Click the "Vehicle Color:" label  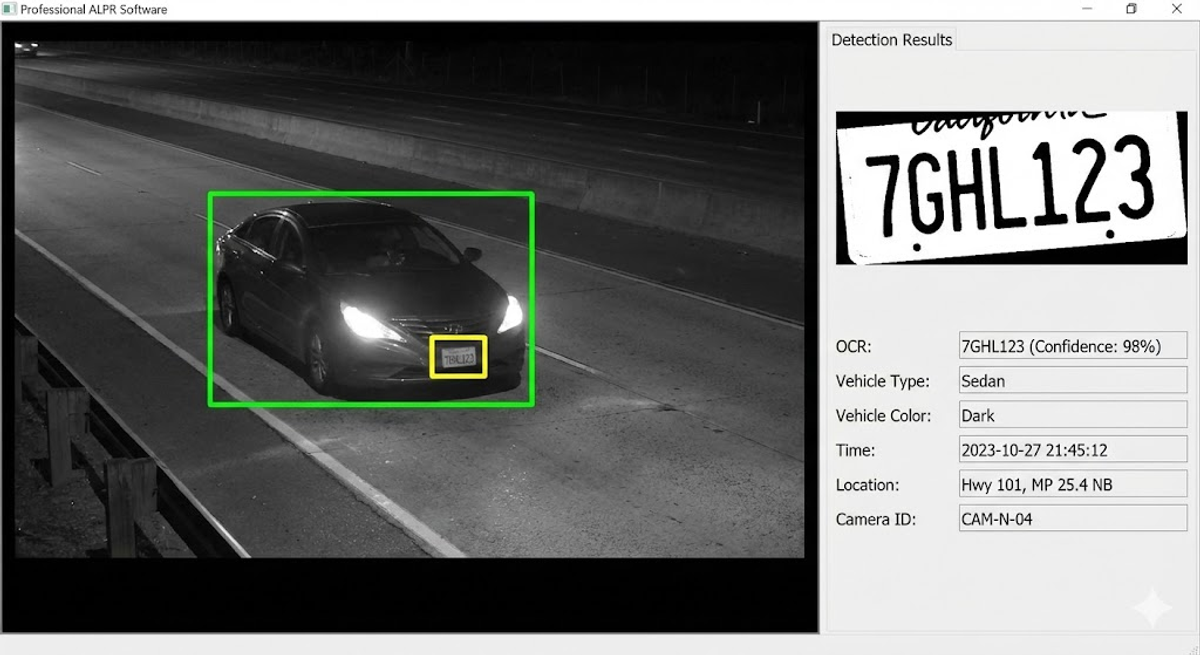point(884,415)
